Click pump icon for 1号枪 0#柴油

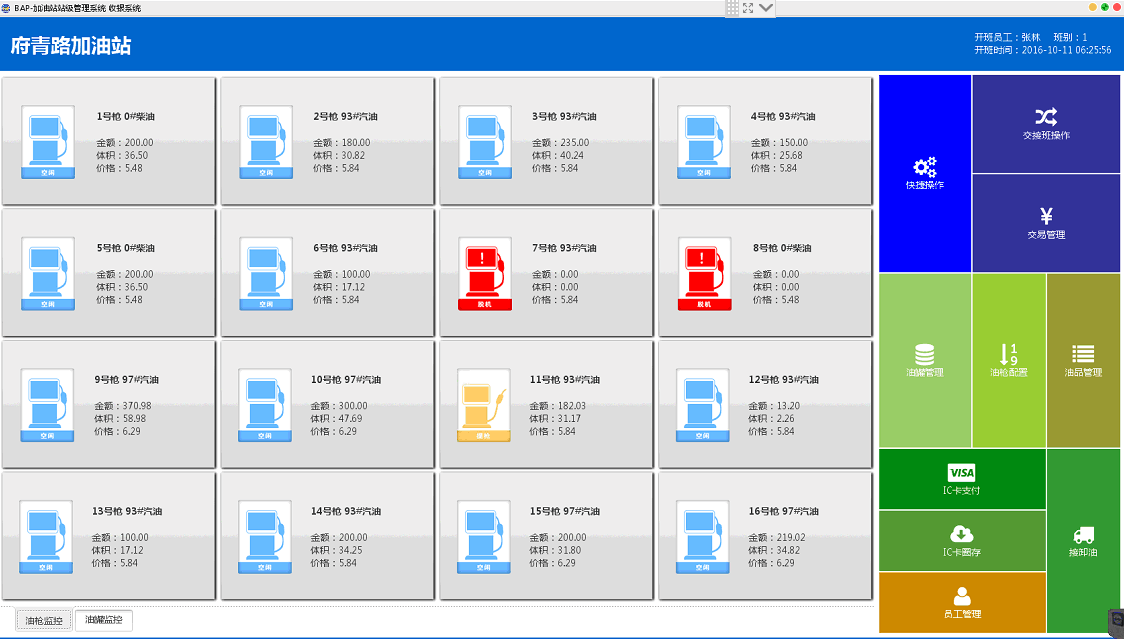point(48,142)
